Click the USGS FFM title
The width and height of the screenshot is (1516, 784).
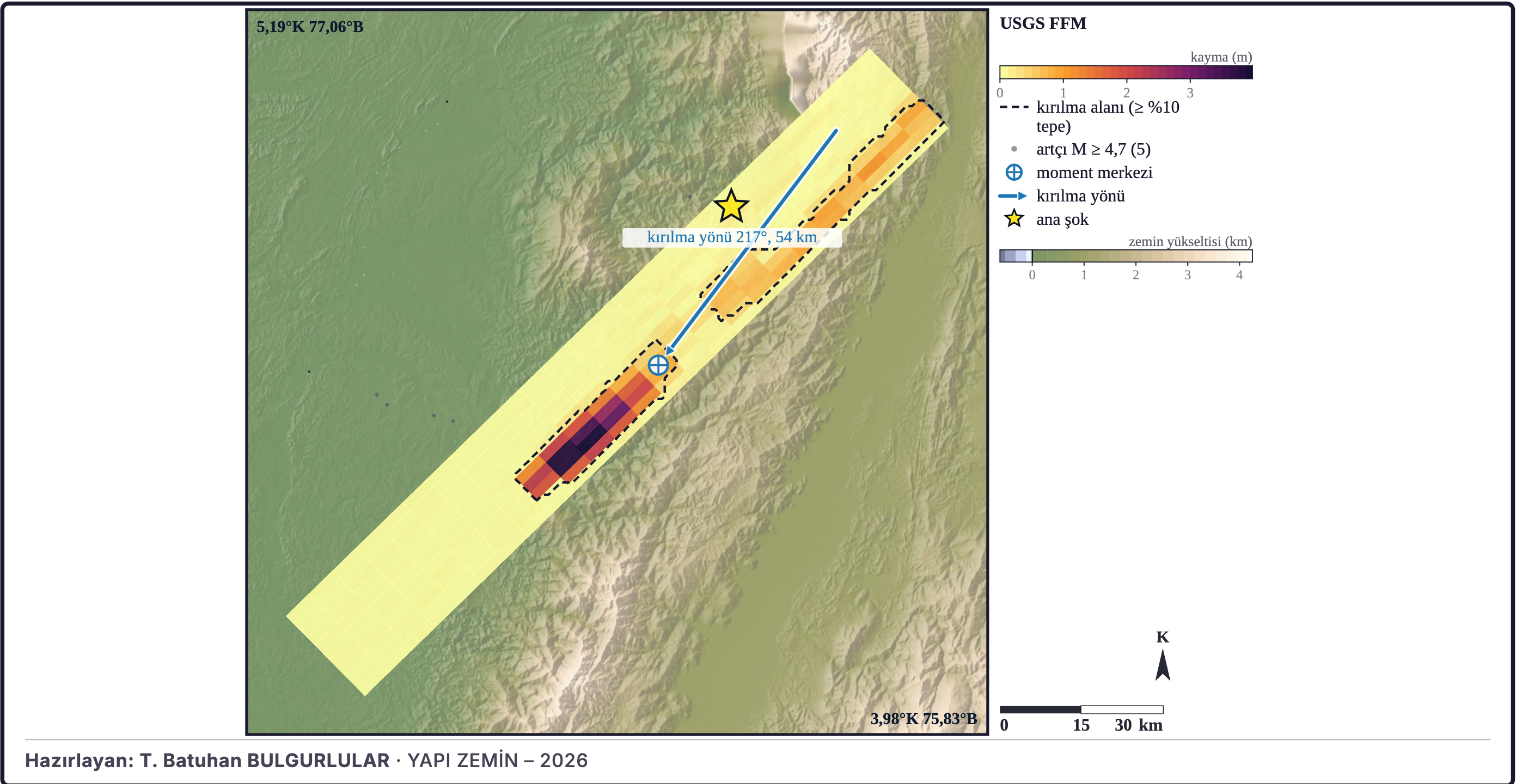[1043, 23]
